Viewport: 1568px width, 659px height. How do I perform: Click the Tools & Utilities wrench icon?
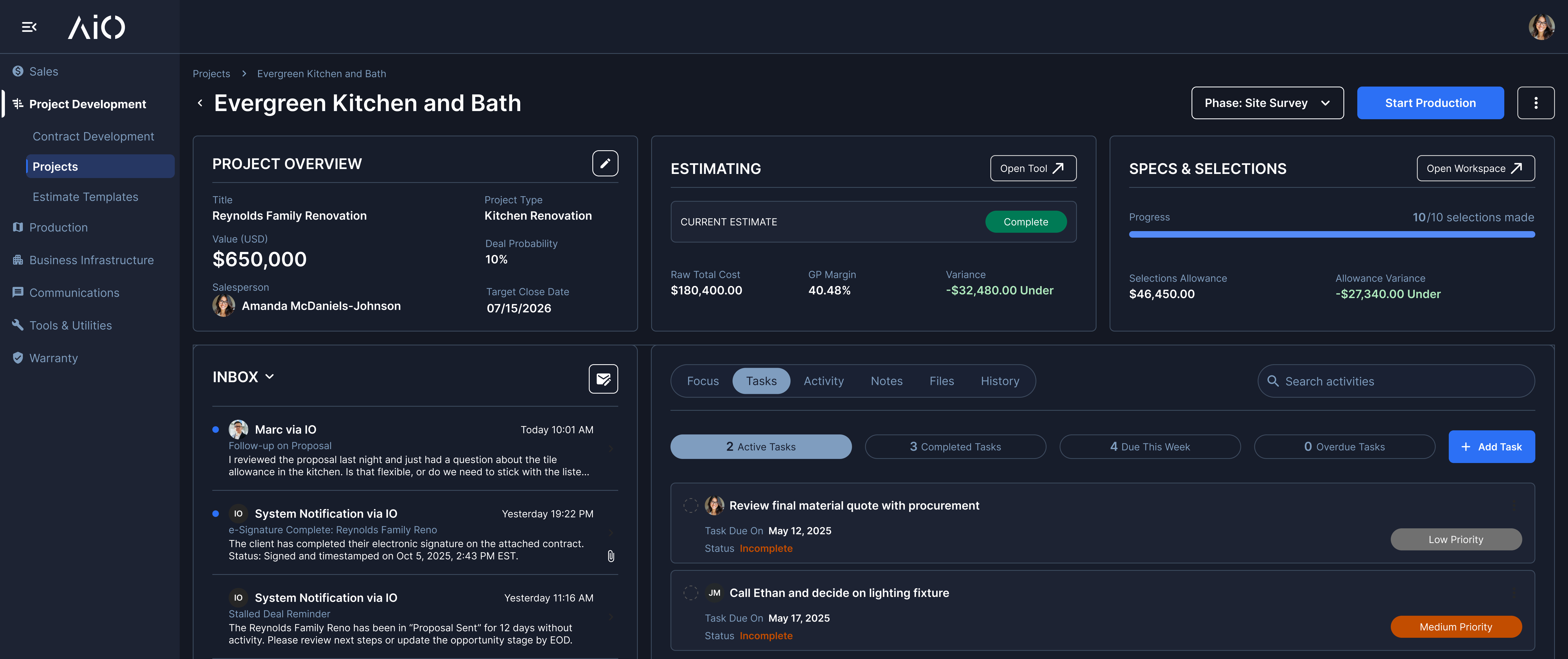[x=18, y=325]
